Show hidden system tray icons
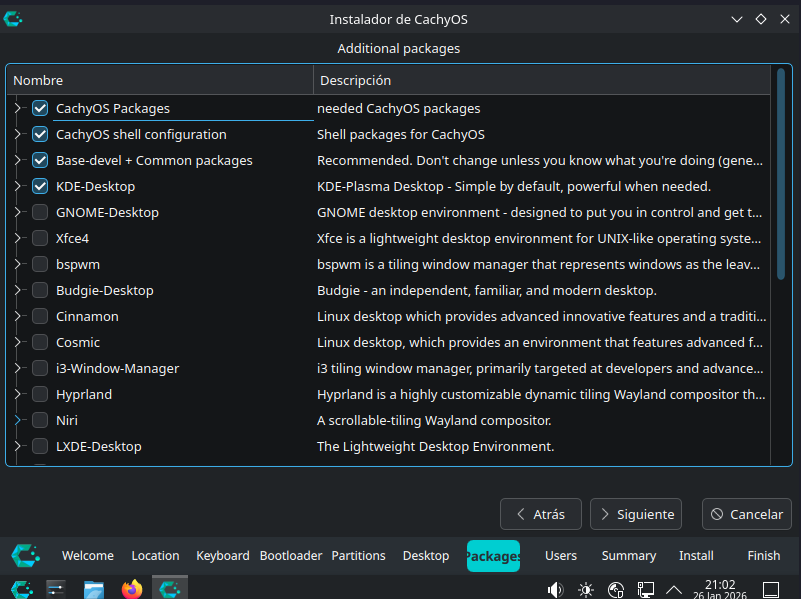801x599 pixels. point(674,589)
